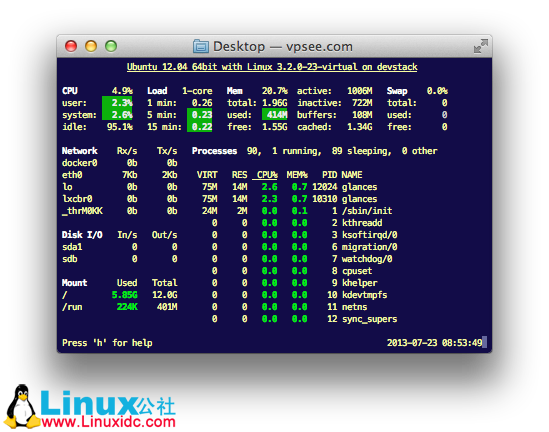
Task: Select the VIRT column header
Action: click(x=207, y=175)
